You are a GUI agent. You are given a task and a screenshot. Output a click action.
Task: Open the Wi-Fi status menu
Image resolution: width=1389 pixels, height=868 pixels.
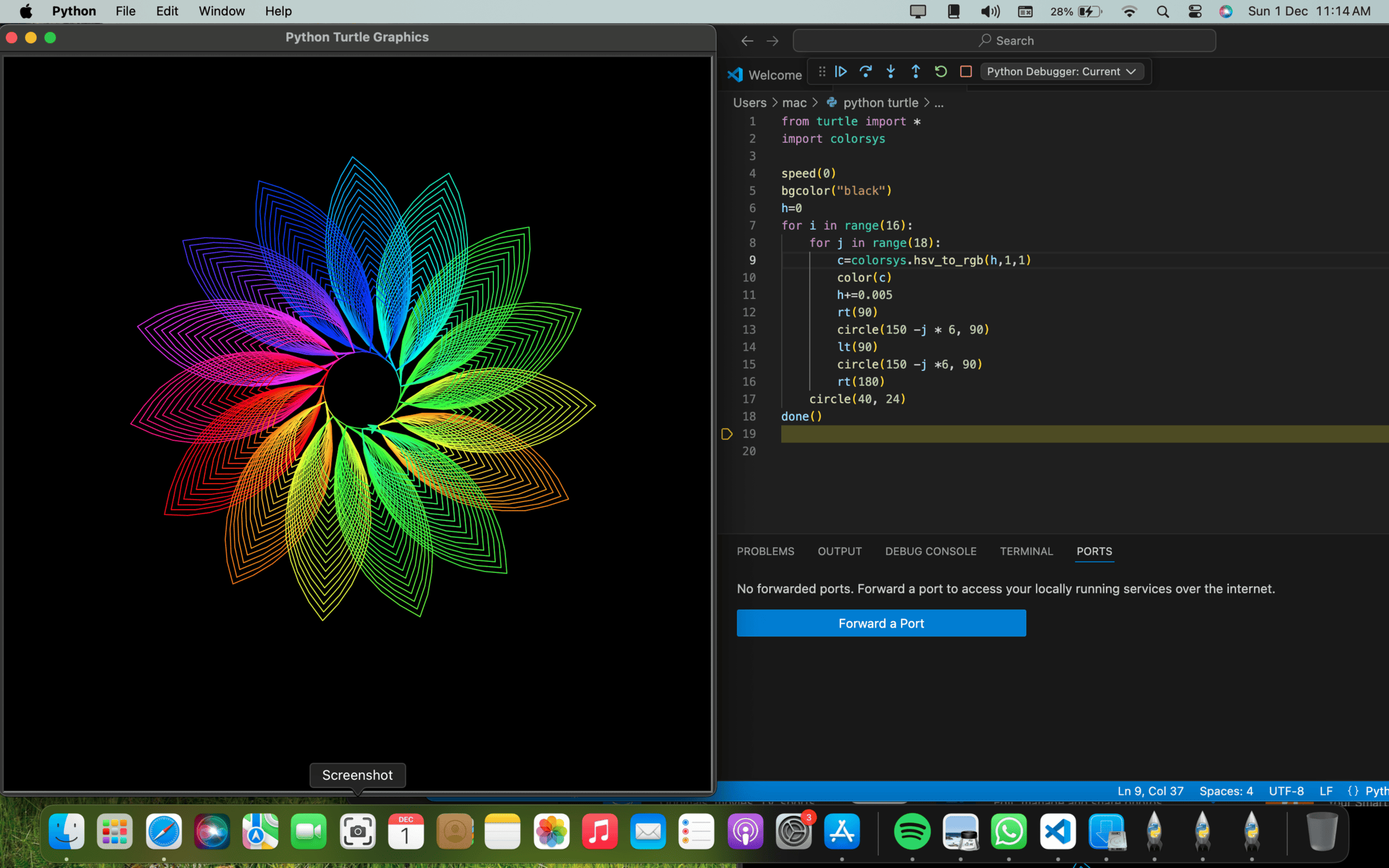click(x=1129, y=11)
